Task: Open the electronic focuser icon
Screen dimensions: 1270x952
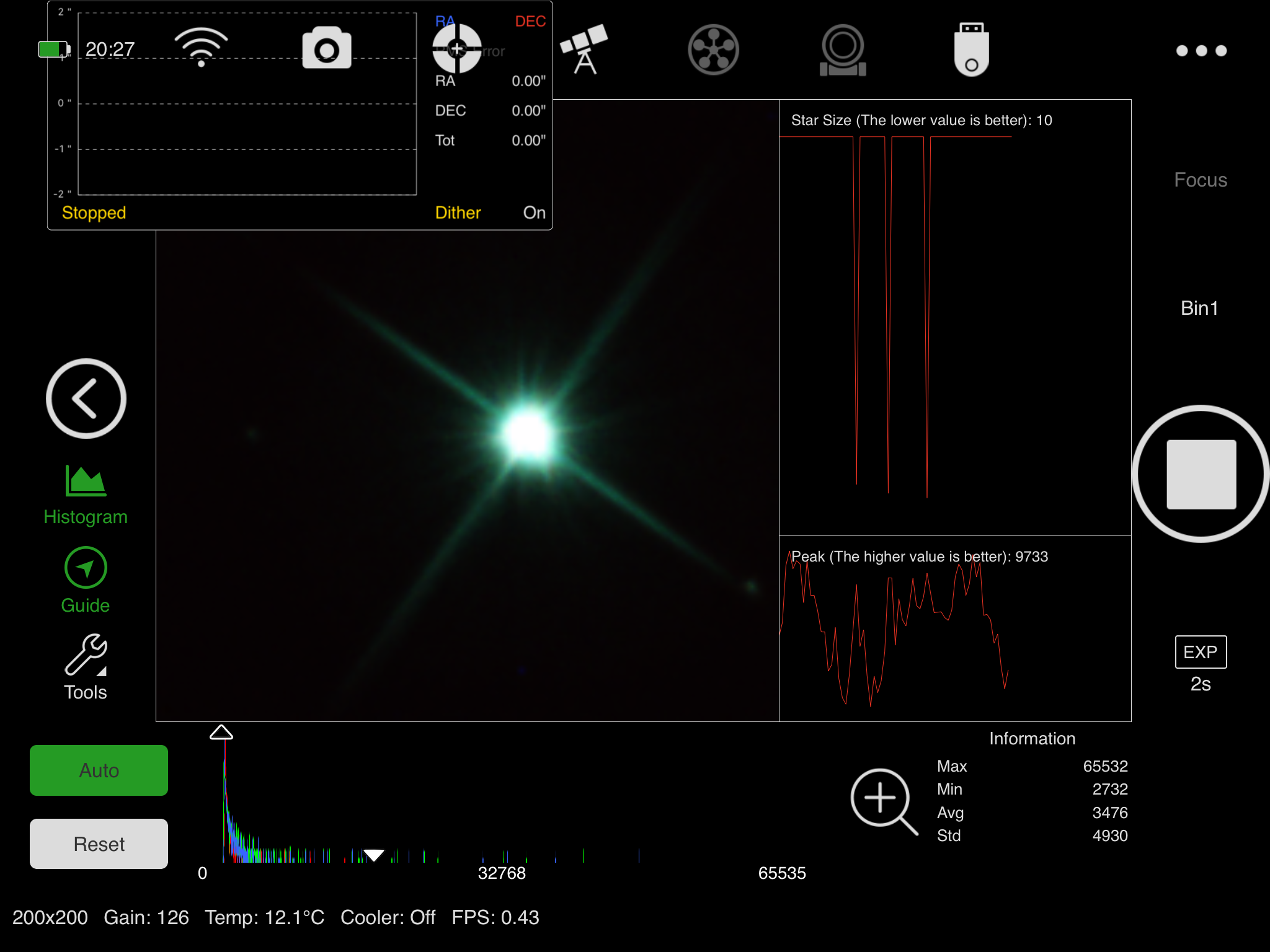Action: [842, 50]
